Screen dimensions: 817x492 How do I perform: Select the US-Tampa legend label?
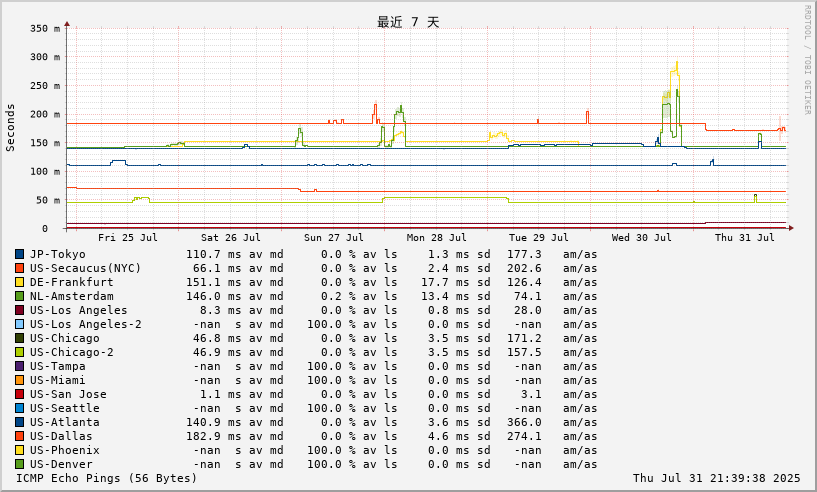coord(57,366)
